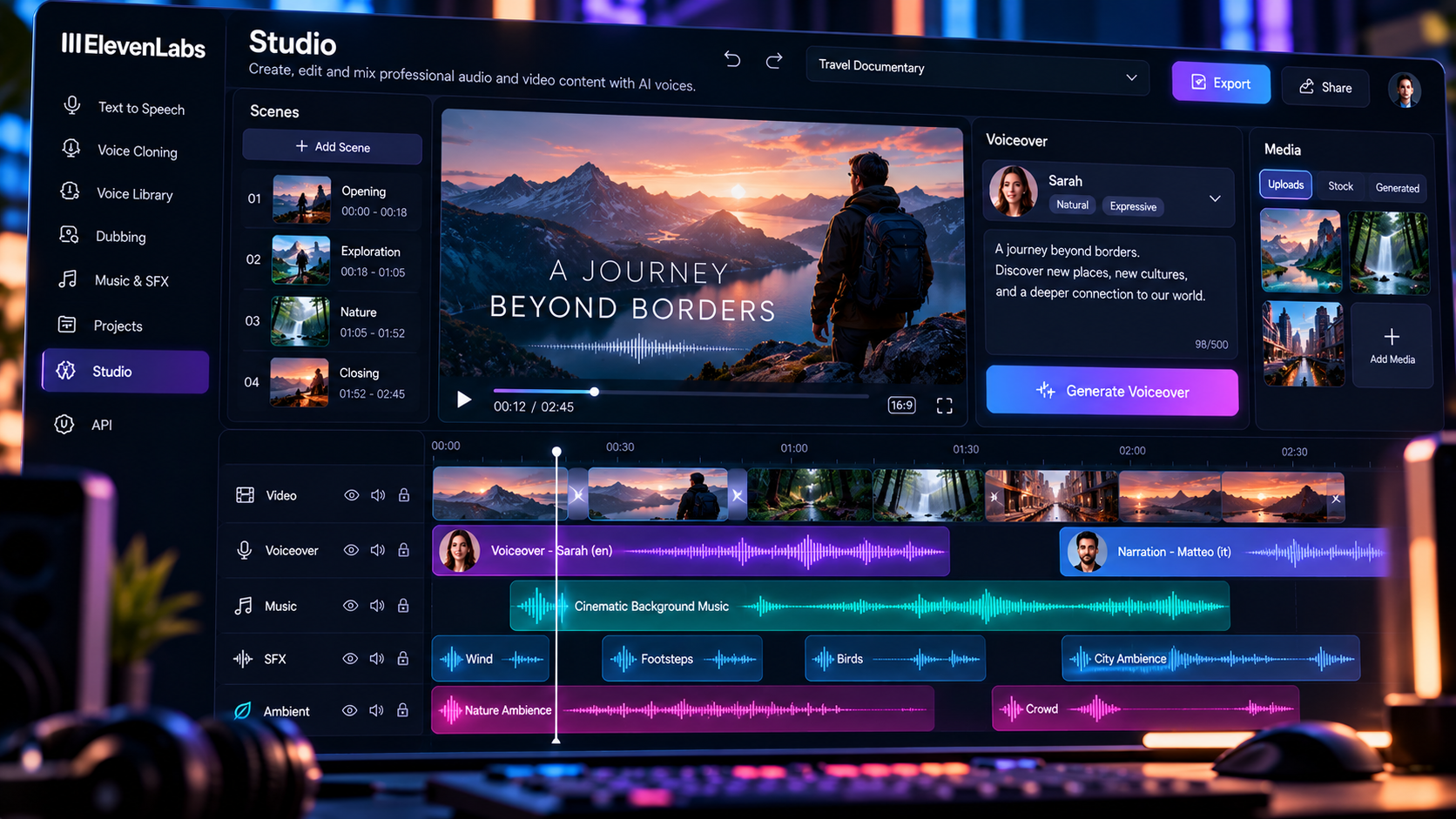
Task: Select the Nature Ambience clip
Action: 683,710
